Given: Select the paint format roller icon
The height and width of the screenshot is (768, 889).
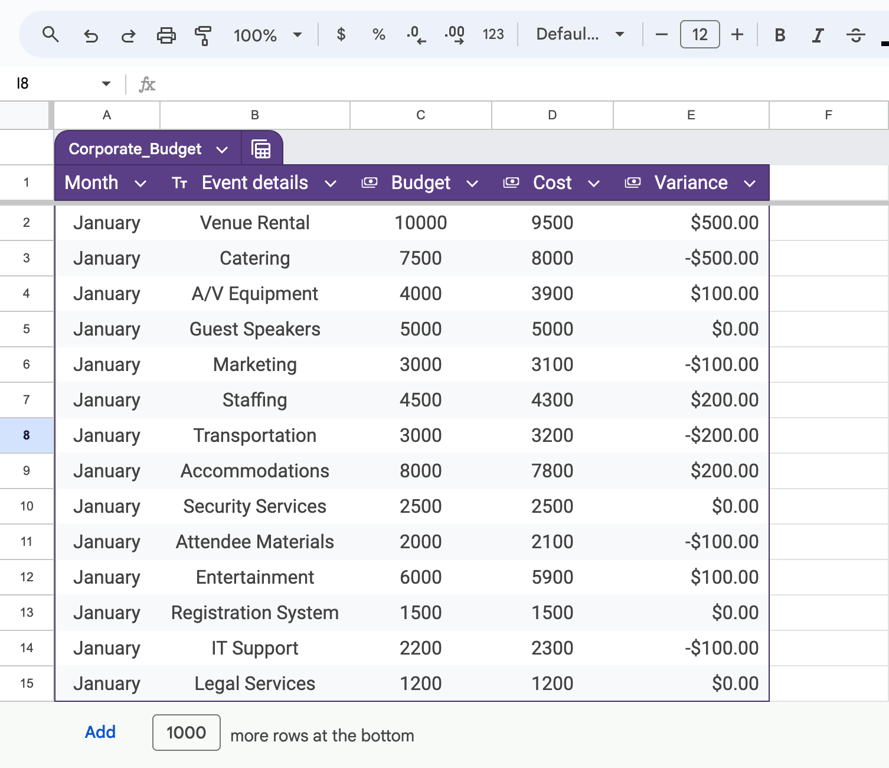Looking at the screenshot, I should (203, 36).
